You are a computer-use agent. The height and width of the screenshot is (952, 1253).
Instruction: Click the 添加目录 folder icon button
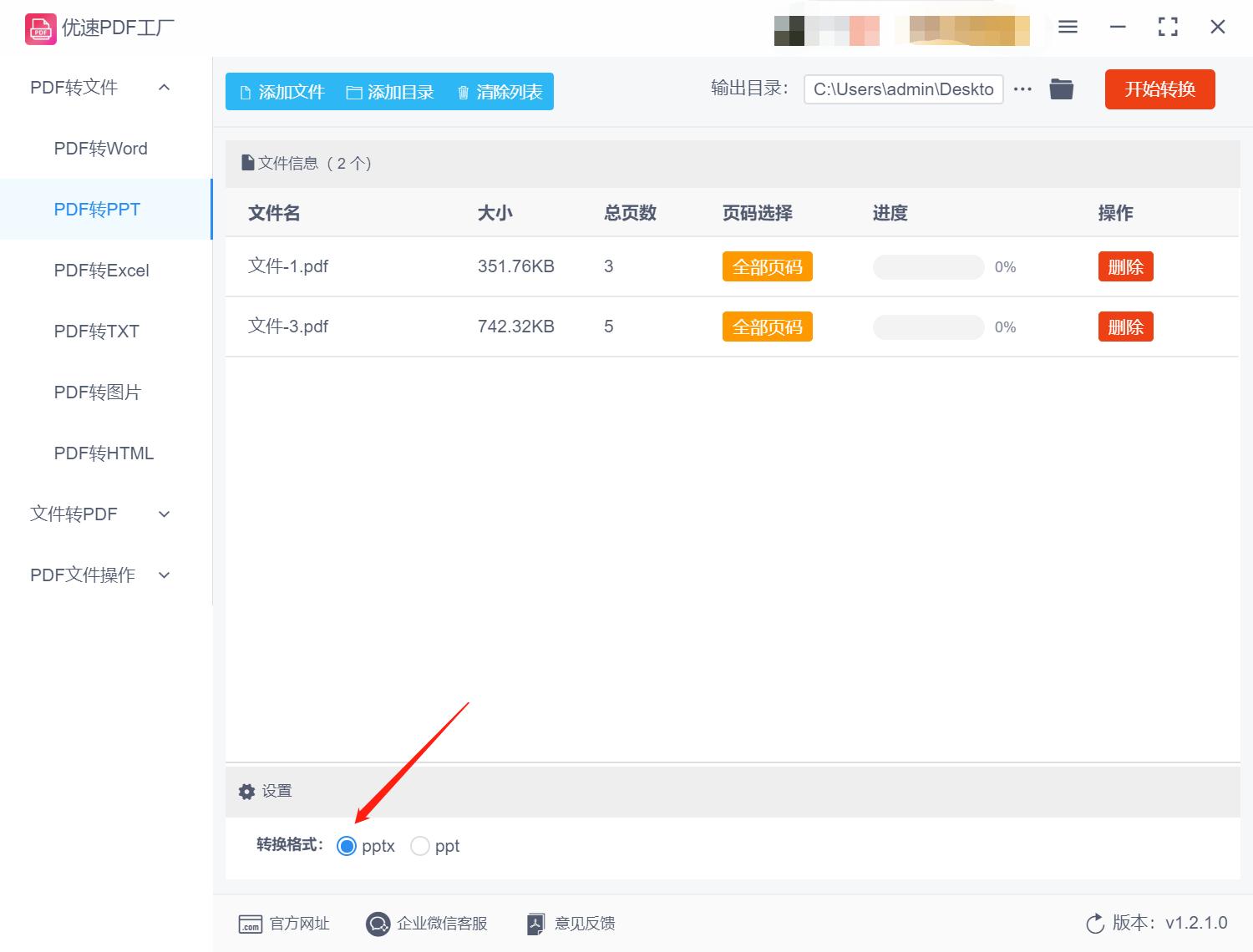pos(354,92)
